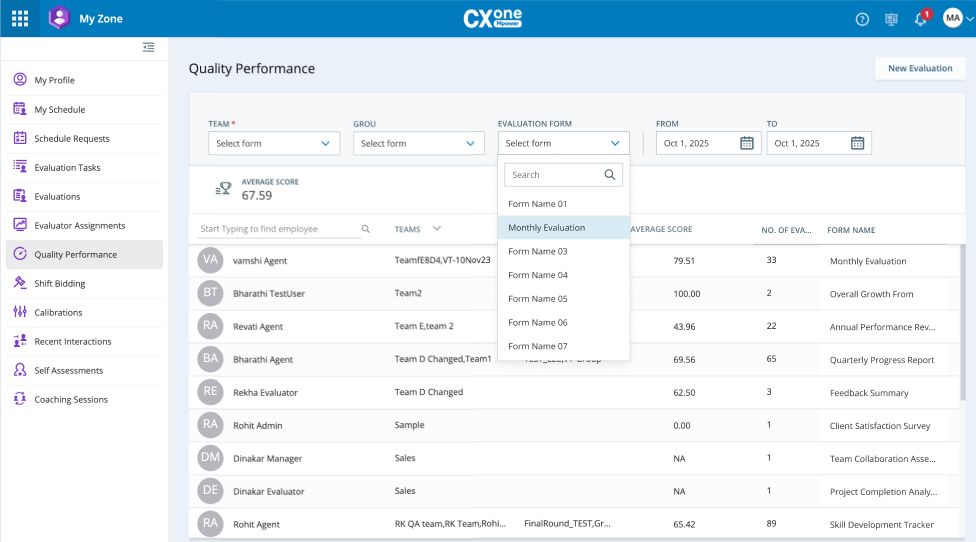
Task: Click the monitor icon in top bar
Action: [x=891, y=19]
